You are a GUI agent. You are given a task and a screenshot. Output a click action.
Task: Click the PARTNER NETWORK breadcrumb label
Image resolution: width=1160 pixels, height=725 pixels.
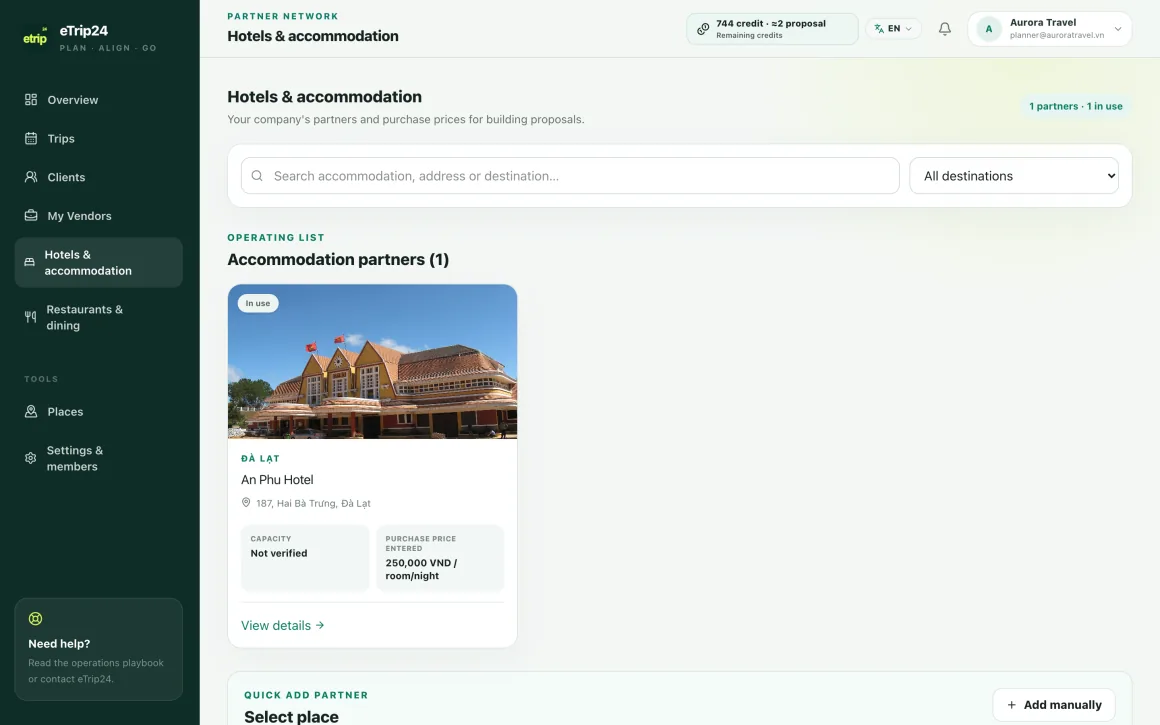click(283, 16)
